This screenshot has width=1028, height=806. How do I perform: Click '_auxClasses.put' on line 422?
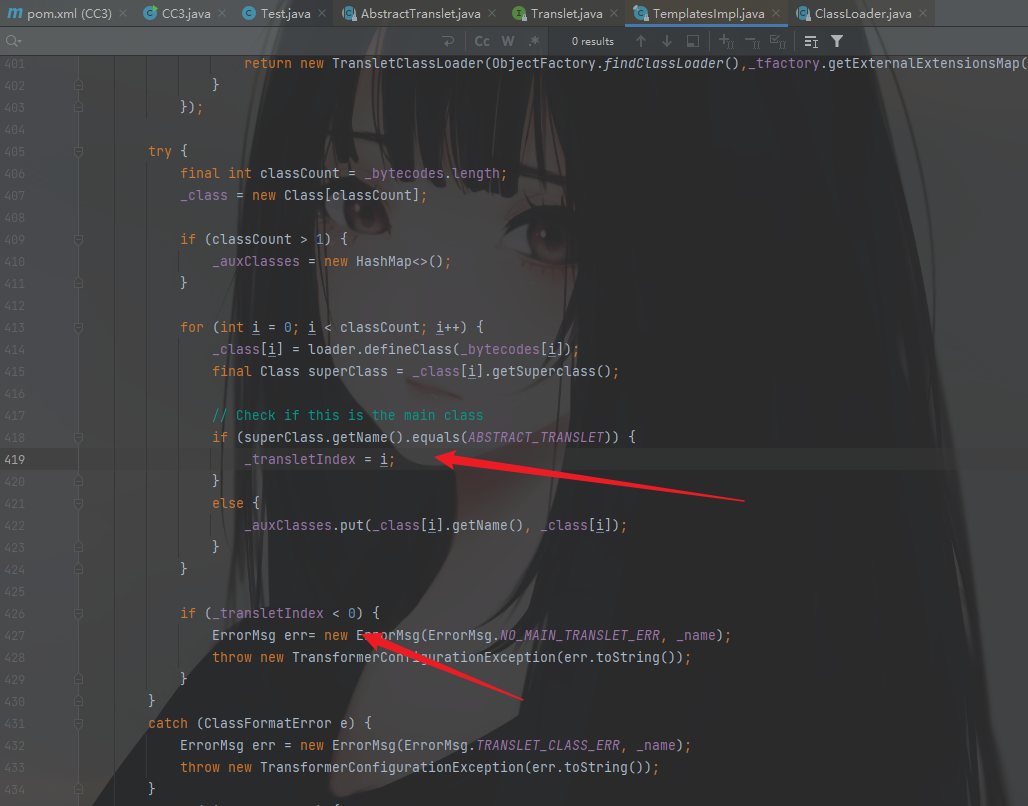[304, 525]
